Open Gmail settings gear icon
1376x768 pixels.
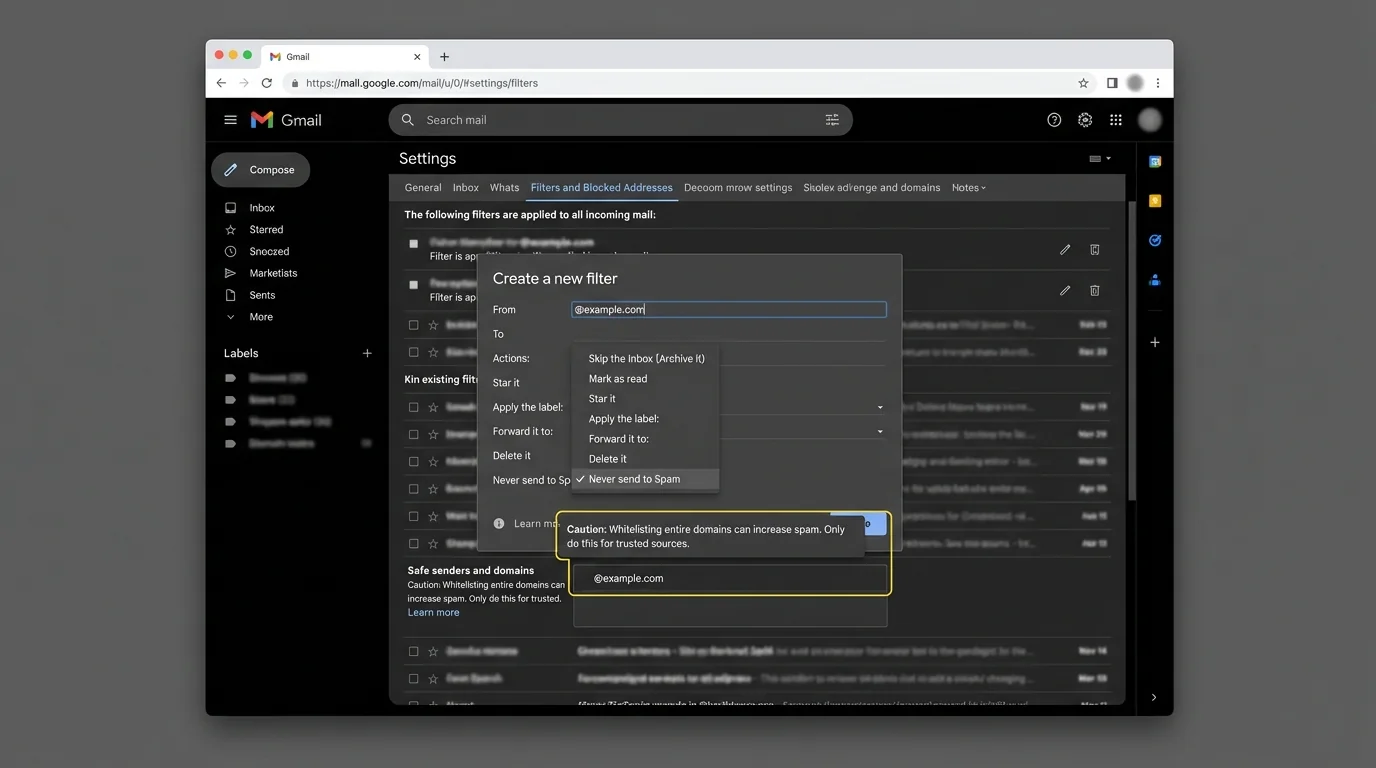[x=1085, y=120]
